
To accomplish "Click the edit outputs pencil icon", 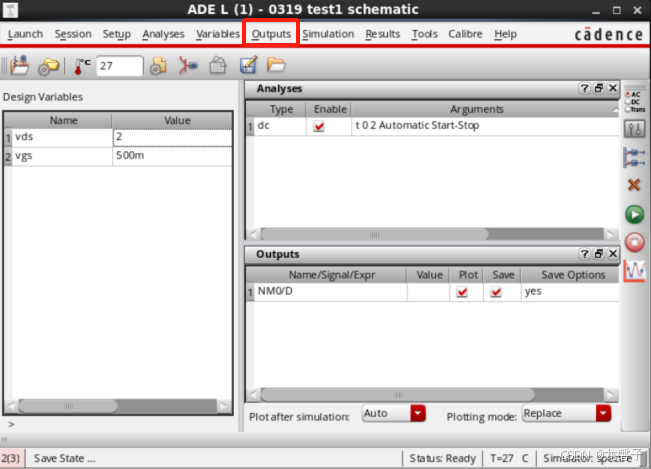I will [248, 65].
